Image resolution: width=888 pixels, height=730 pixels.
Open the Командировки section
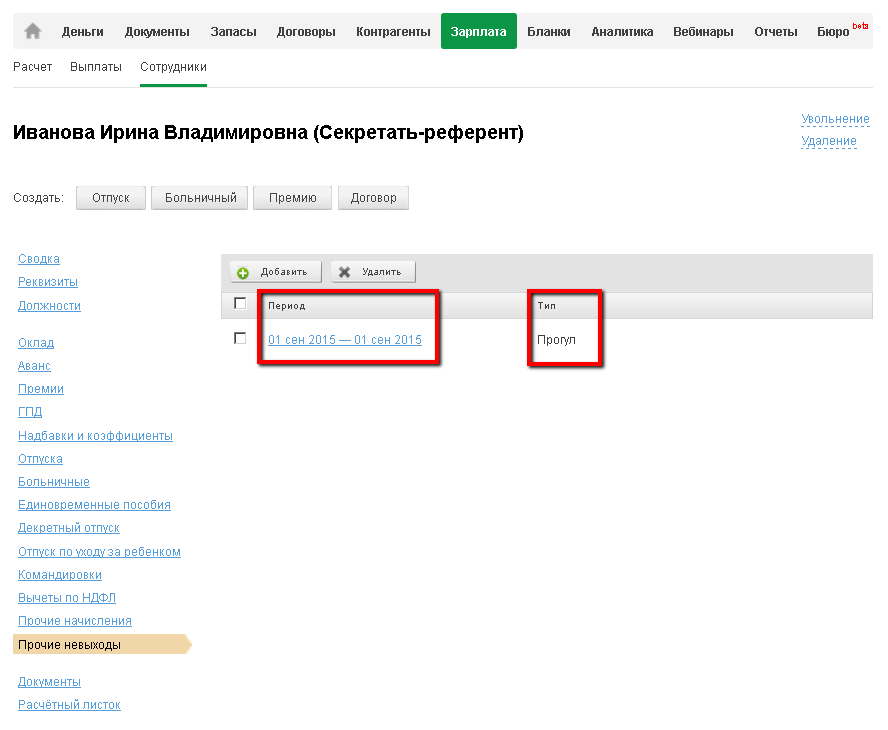click(59, 575)
